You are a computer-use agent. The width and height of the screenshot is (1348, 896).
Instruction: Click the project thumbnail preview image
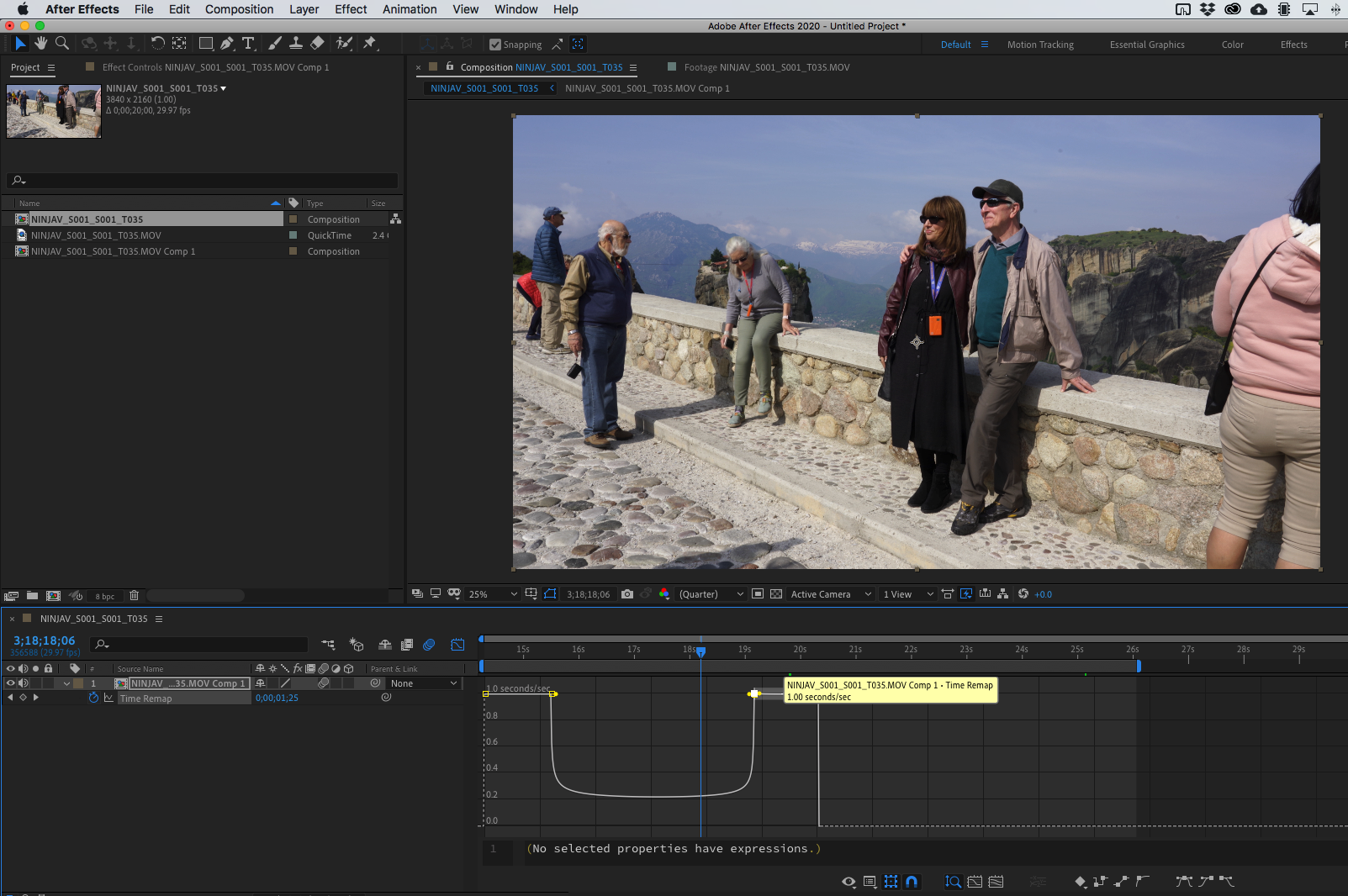(53, 110)
